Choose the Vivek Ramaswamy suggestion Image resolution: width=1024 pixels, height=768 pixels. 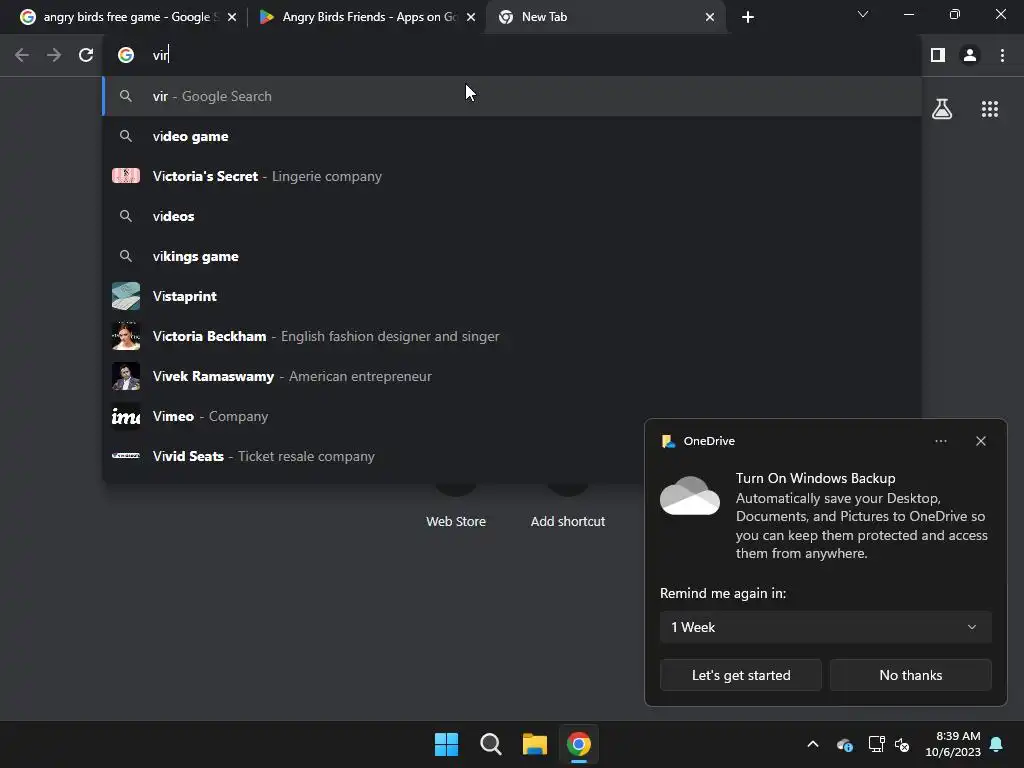[x=512, y=376]
